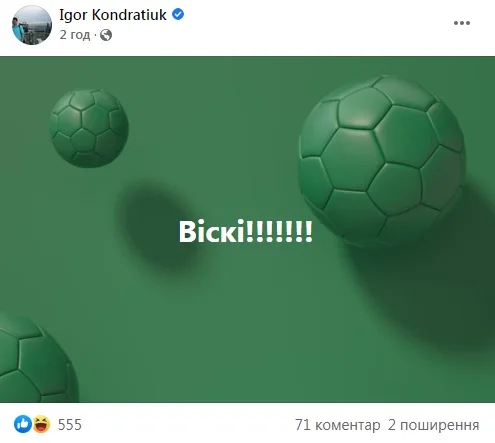The height and width of the screenshot is (443, 495).
Task: Click the large green football at right
Action: coord(382,162)
